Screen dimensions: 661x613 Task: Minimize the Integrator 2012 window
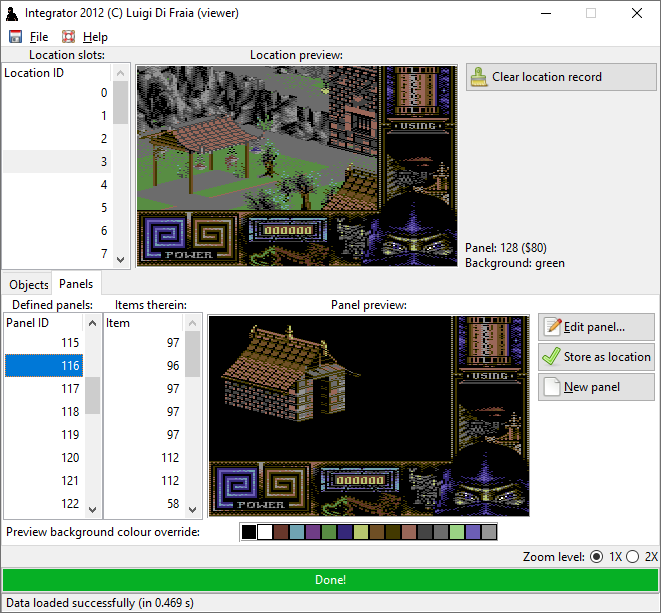click(546, 13)
